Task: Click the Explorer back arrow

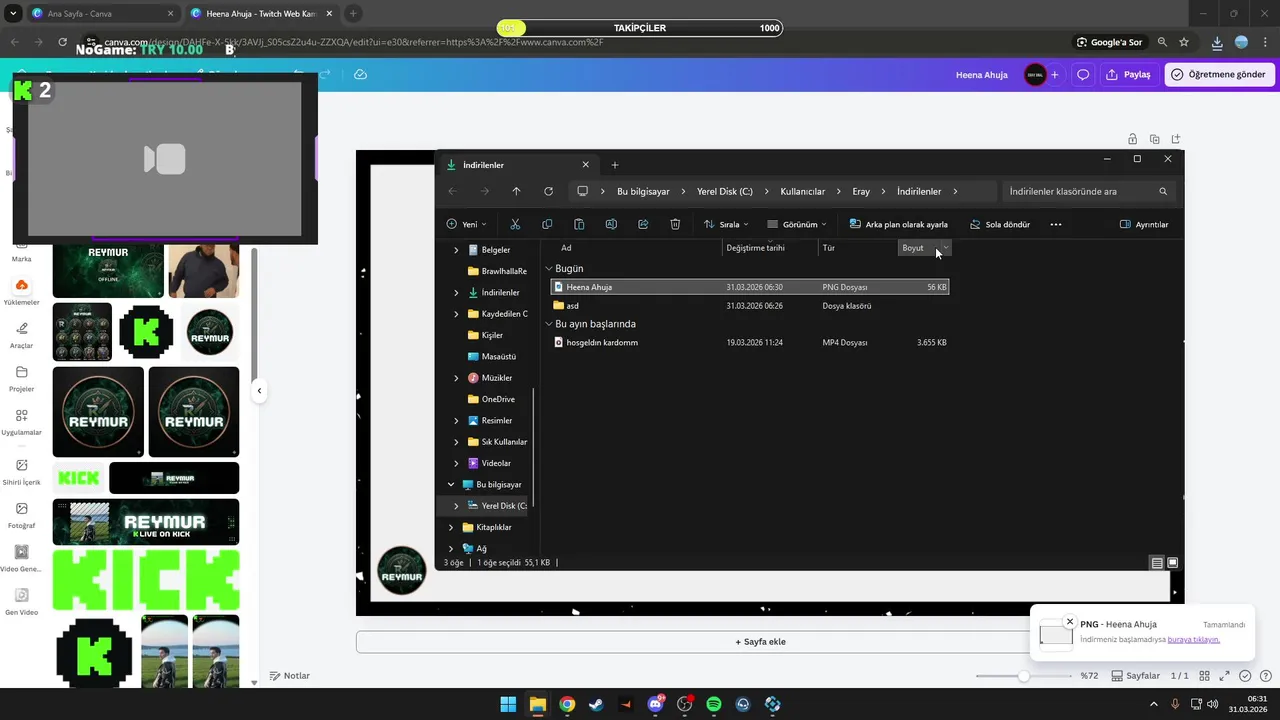Action: [452, 191]
